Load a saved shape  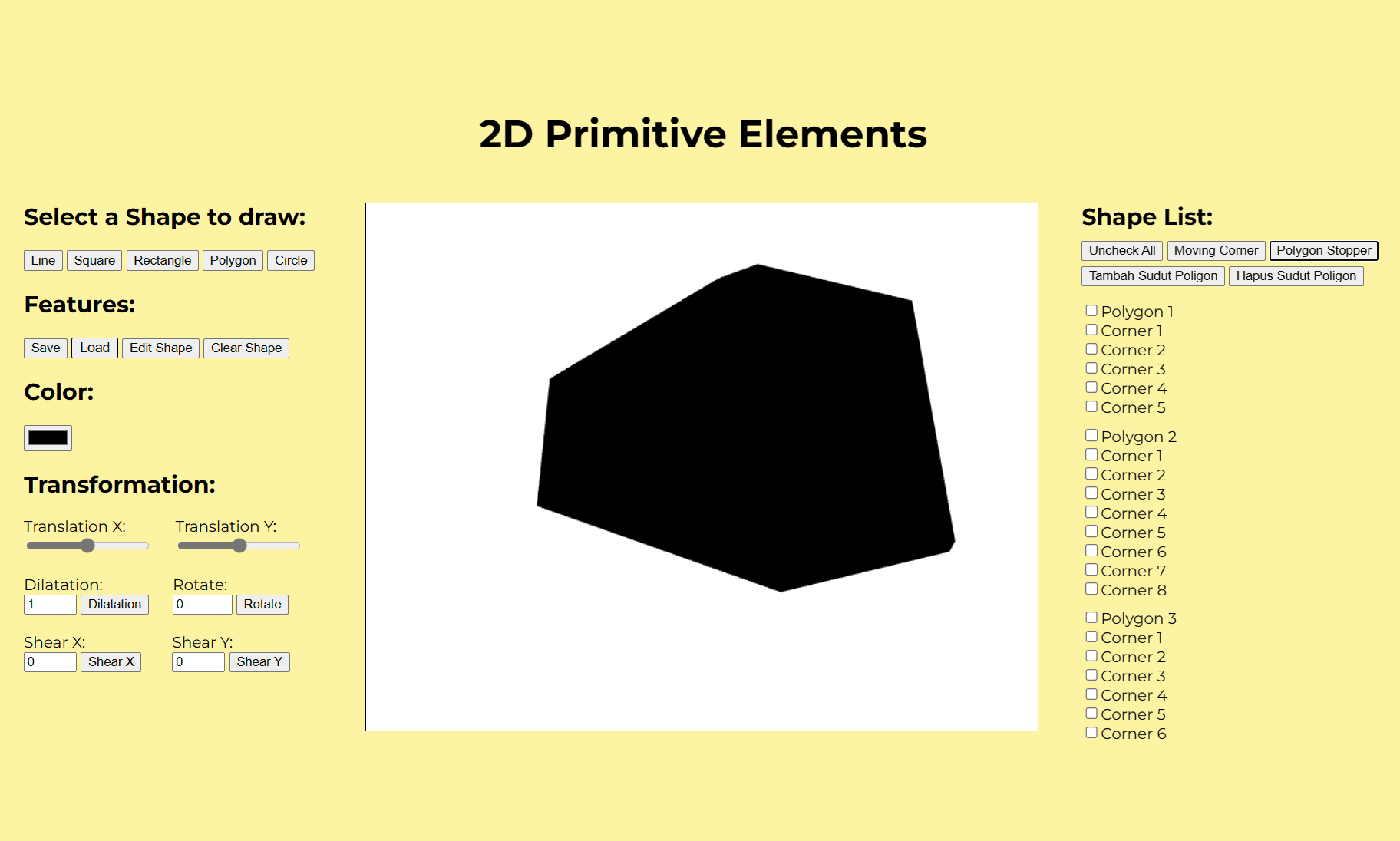tap(94, 348)
